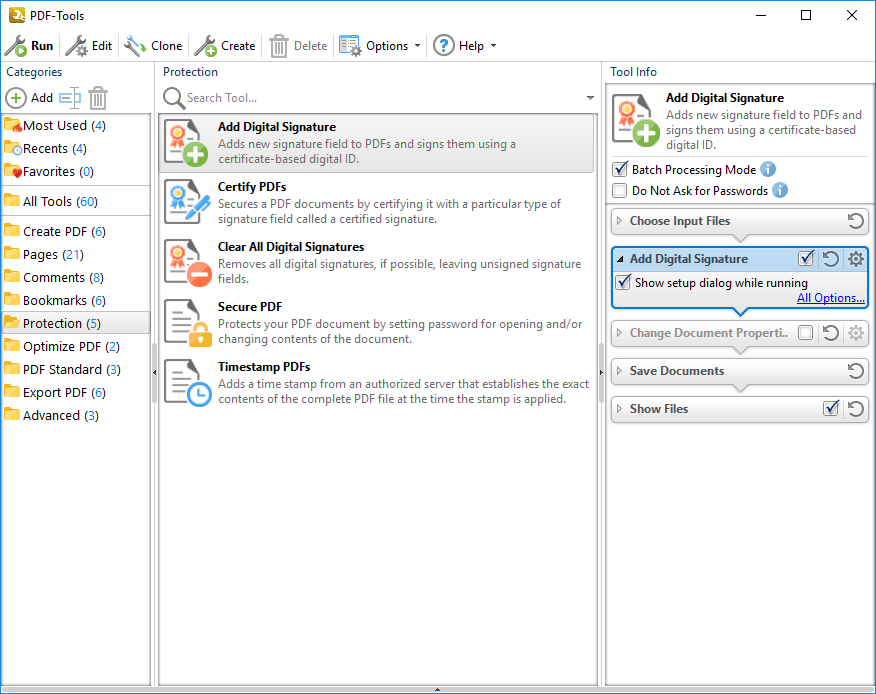Disable Batch Processing Mode checkbox
Screen dimensions: 876x694
(621, 170)
